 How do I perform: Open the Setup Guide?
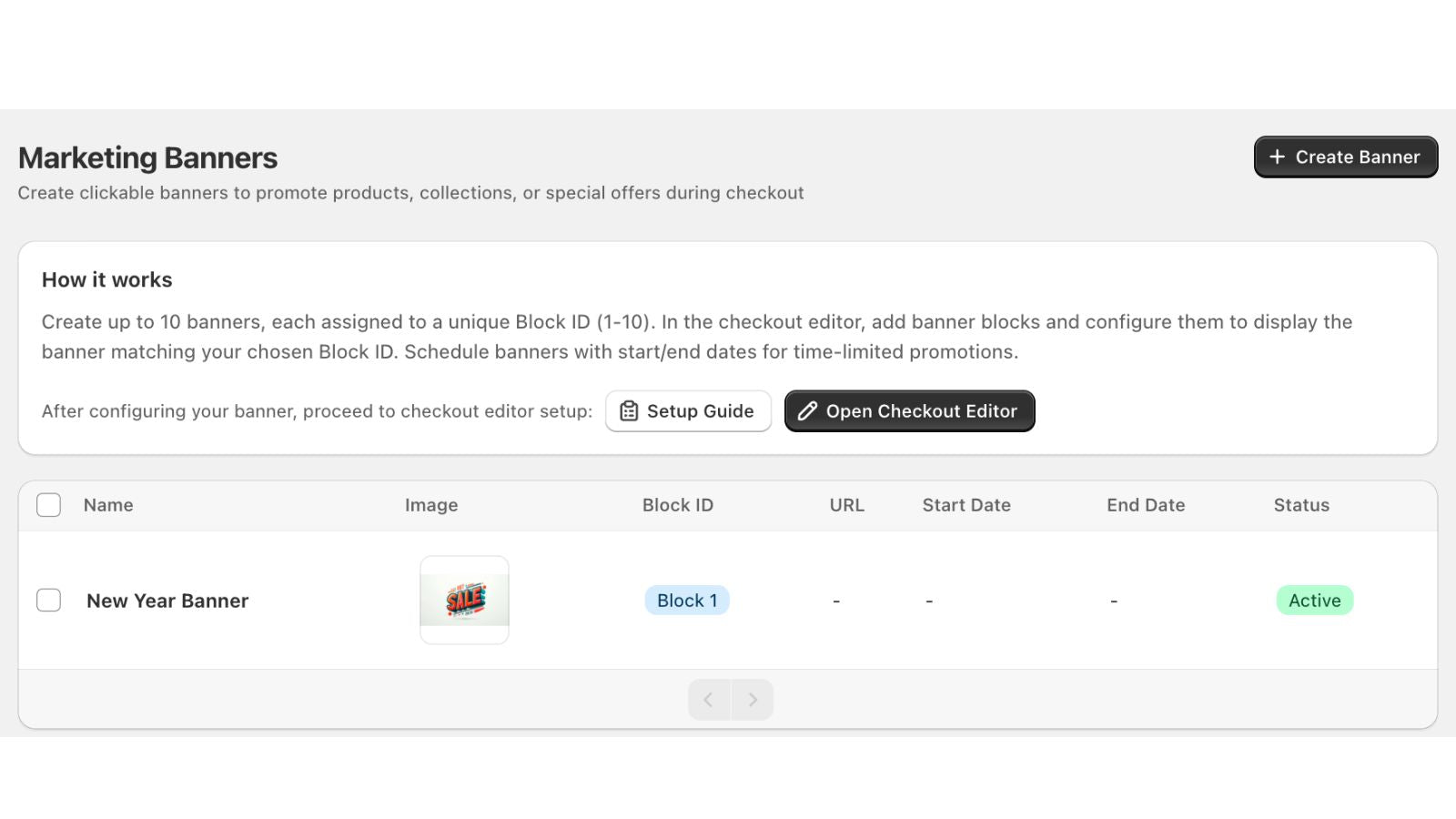689,410
